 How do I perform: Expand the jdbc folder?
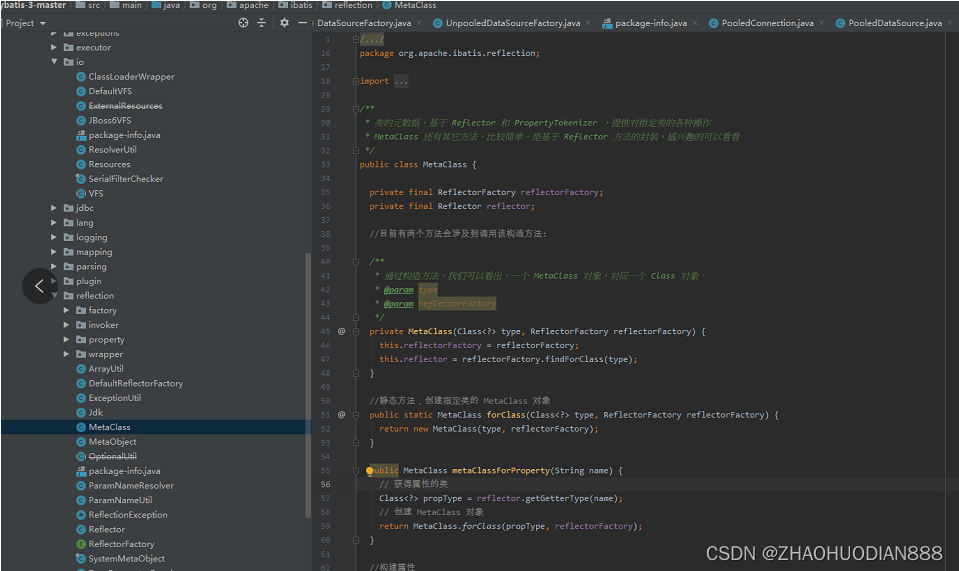pyautogui.click(x=54, y=208)
